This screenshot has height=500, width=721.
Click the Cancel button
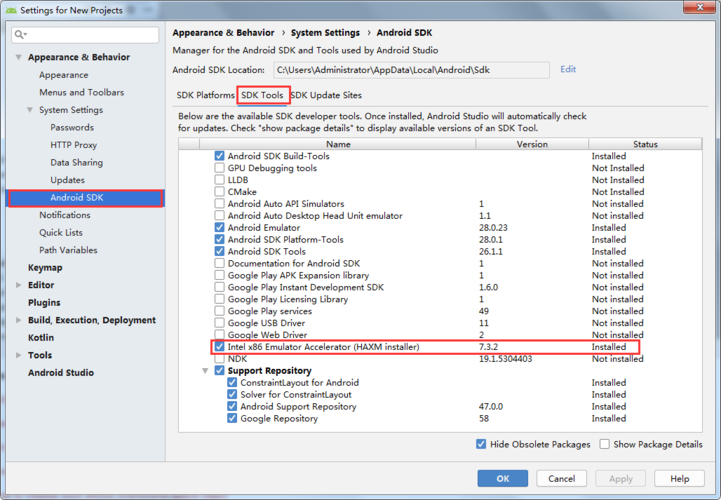561,478
